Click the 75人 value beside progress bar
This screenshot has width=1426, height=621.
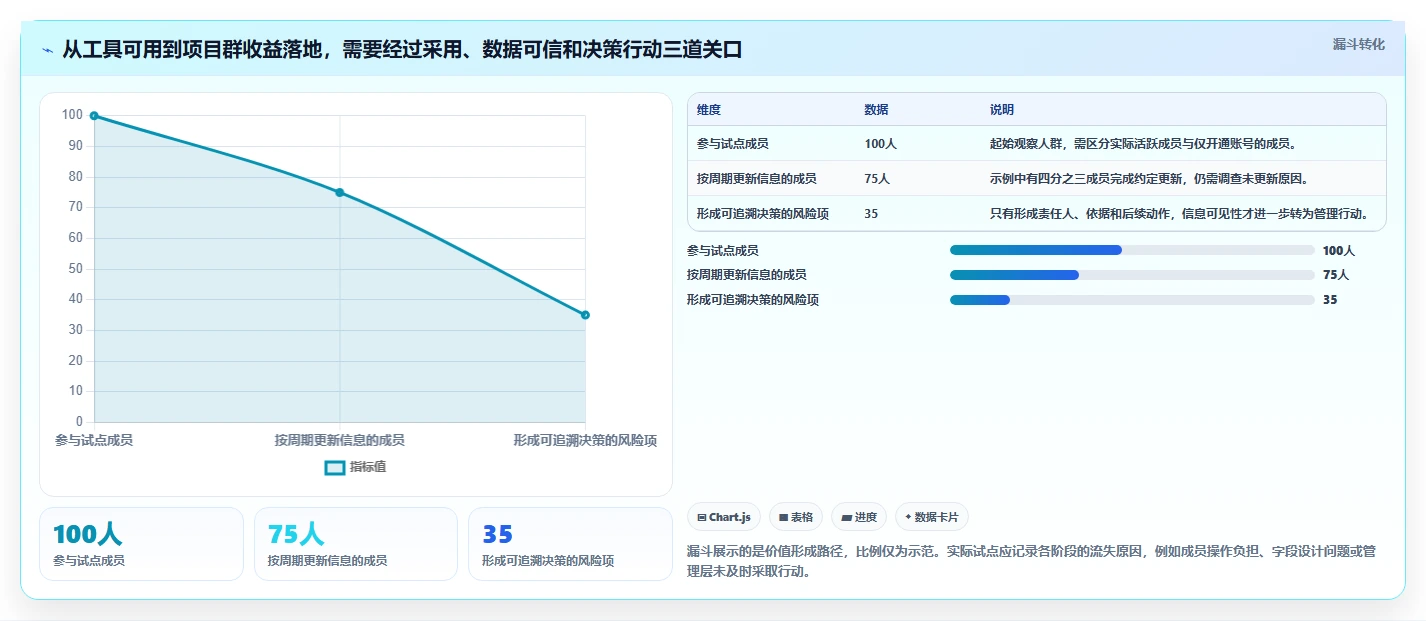(1336, 275)
